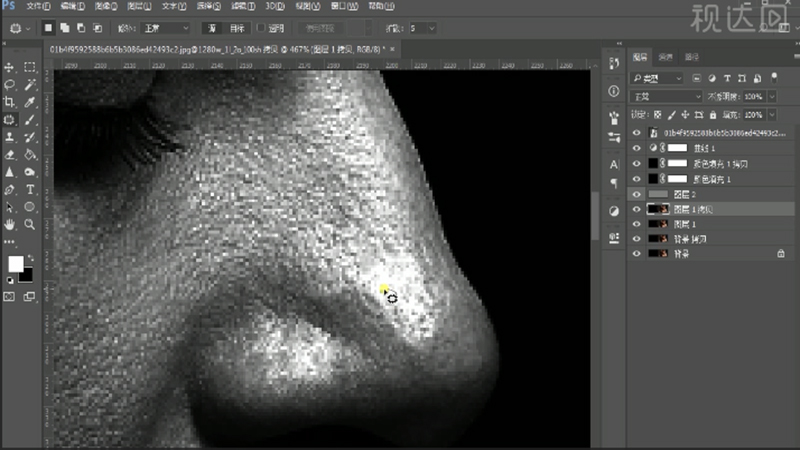Open the Paragraph panel icon

click(x=614, y=183)
